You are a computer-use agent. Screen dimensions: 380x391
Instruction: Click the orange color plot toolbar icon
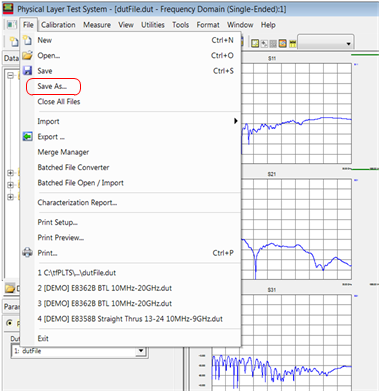(x=283, y=43)
